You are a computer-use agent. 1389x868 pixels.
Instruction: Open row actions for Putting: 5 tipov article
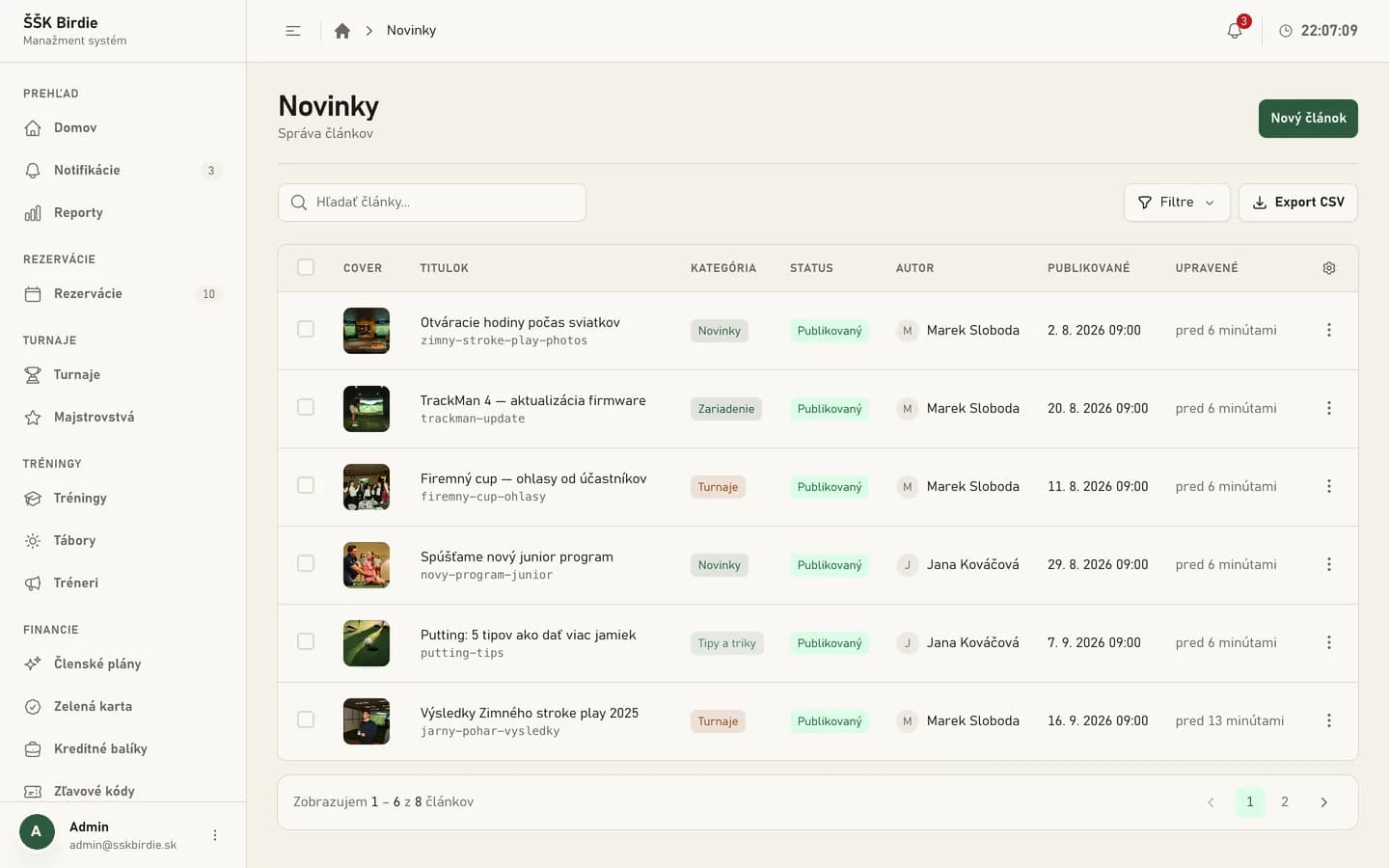tap(1329, 642)
